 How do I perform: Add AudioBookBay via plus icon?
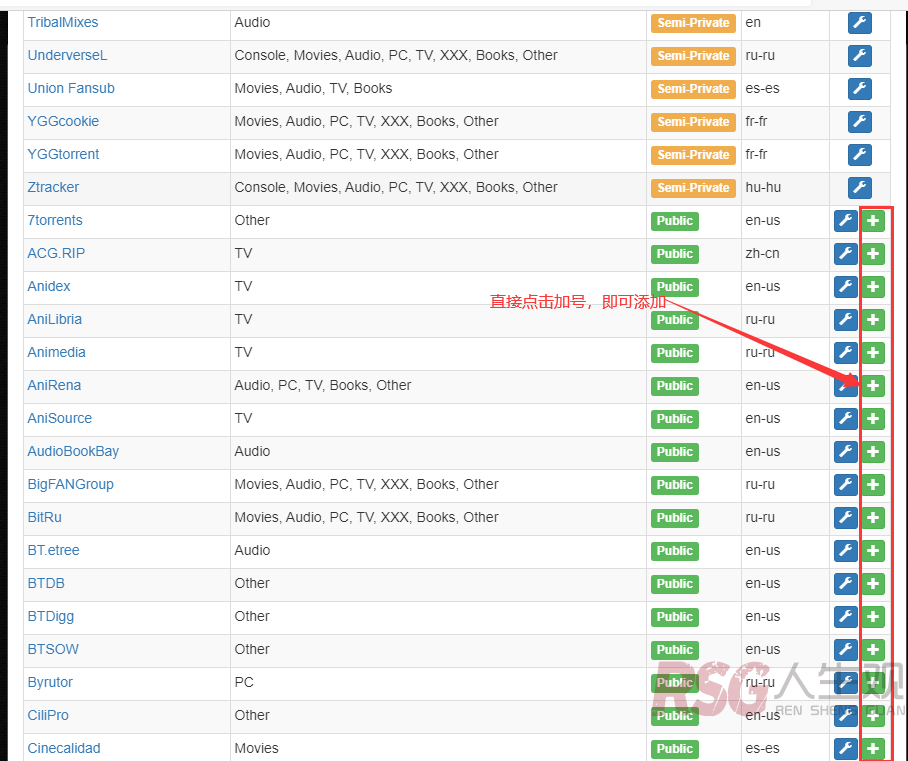873,452
